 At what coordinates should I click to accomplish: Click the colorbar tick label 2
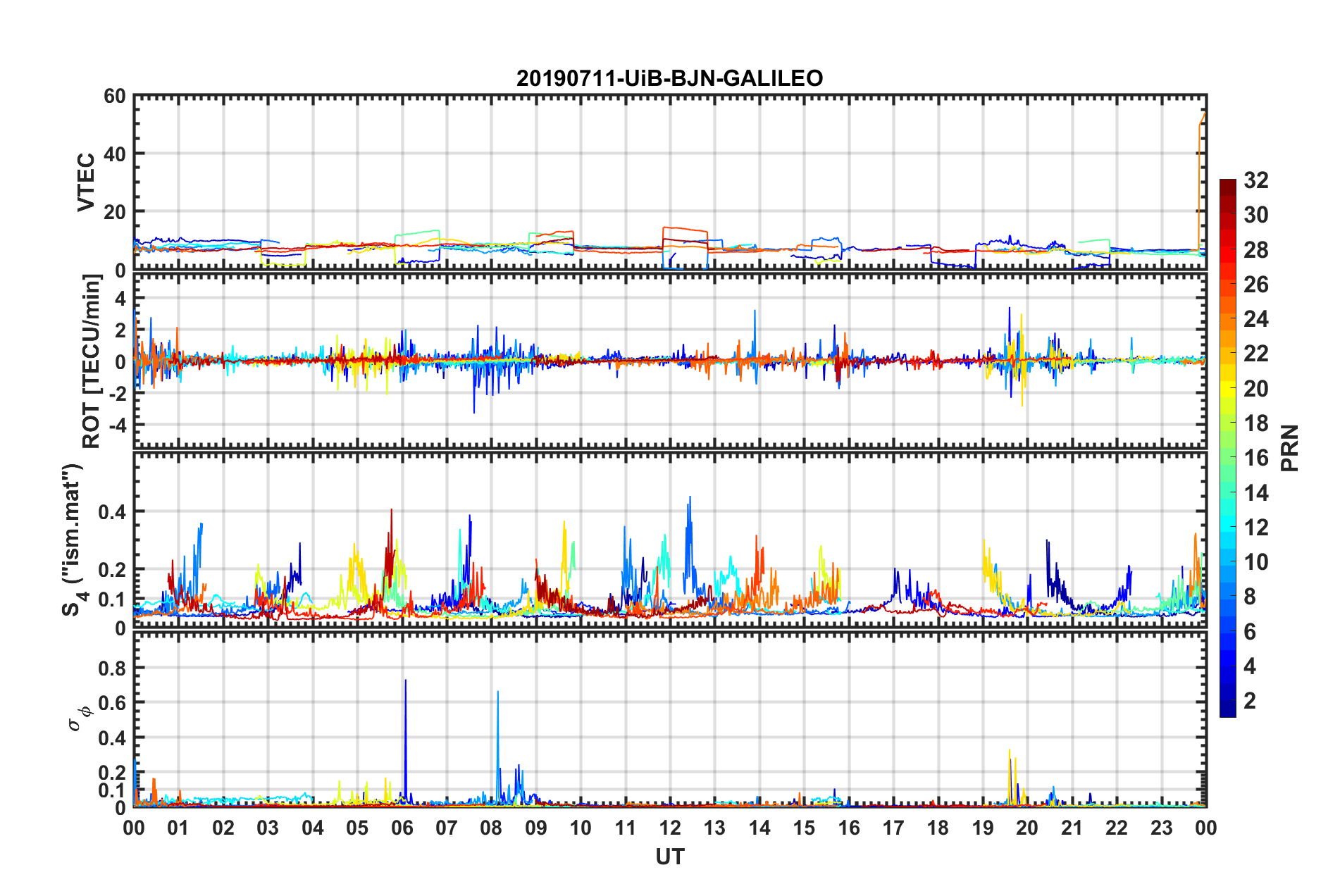pos(1250,701)
